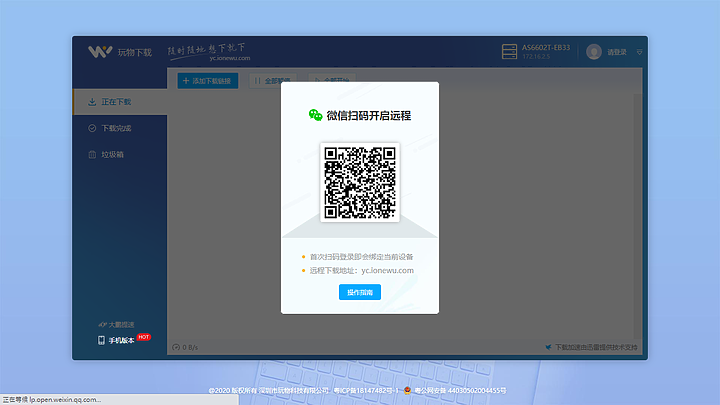Open the 下载完成 sidebar tab
Viewport: 720px width, 405px height.
pos(120,128)
